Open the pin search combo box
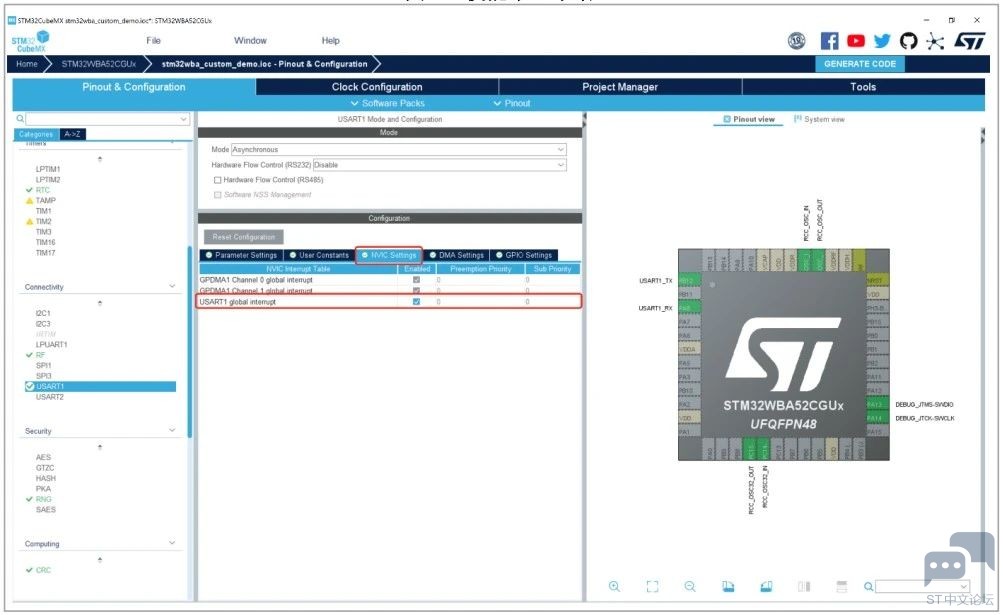The image size is (1003, 615). [x=922, y=586]
